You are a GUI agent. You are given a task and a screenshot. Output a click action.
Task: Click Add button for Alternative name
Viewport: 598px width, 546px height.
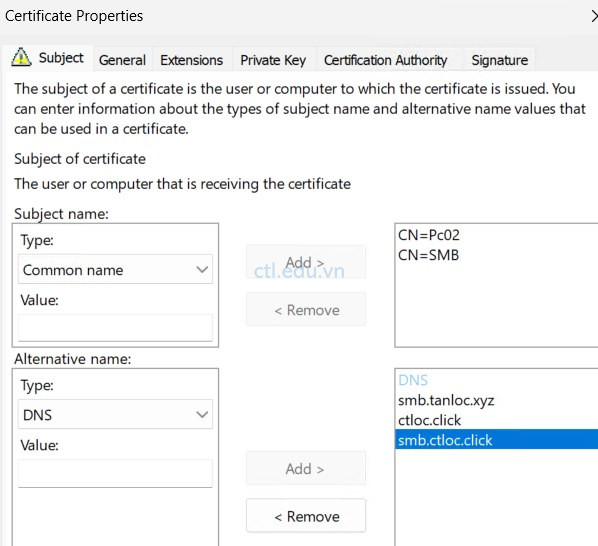coord(306,468)
